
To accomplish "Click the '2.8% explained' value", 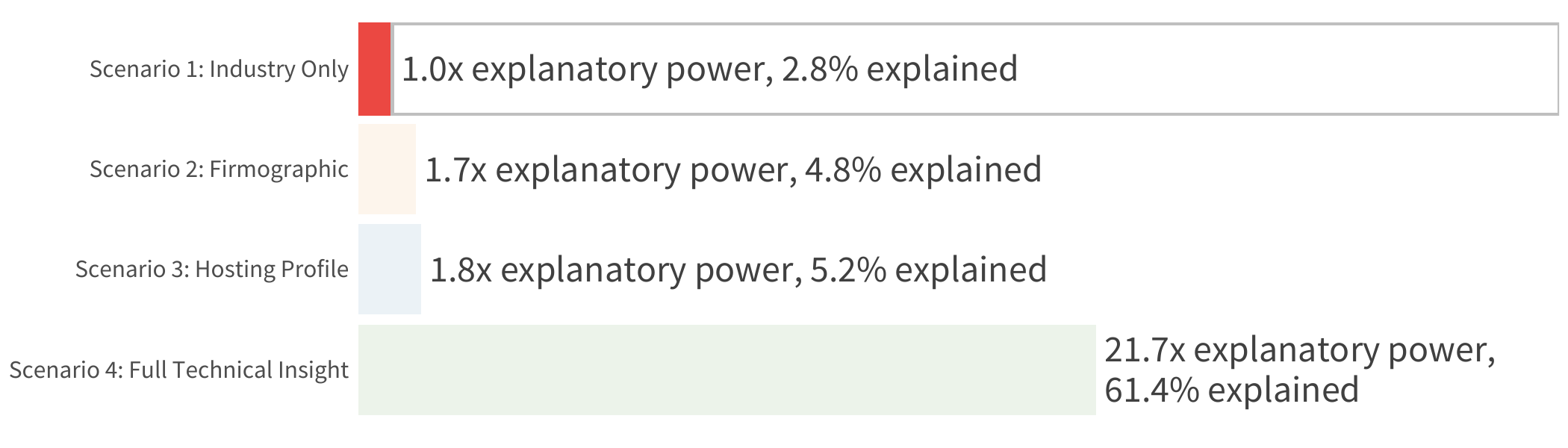I will tap(900, 69).
